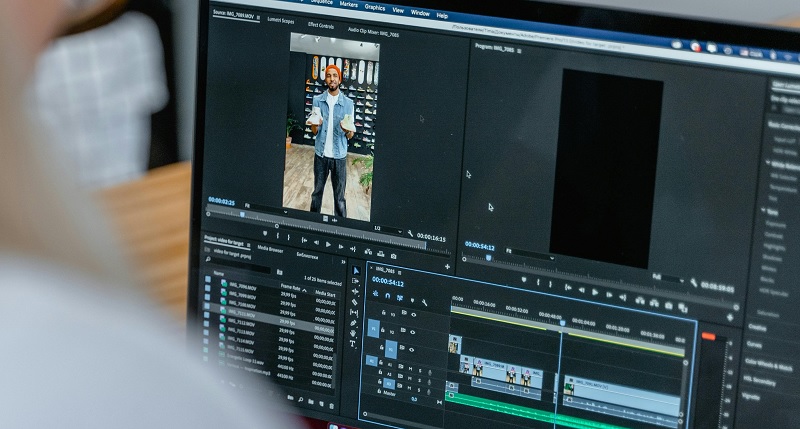
Task: Play the clip in the Source monitor
Action: [328, 245]
